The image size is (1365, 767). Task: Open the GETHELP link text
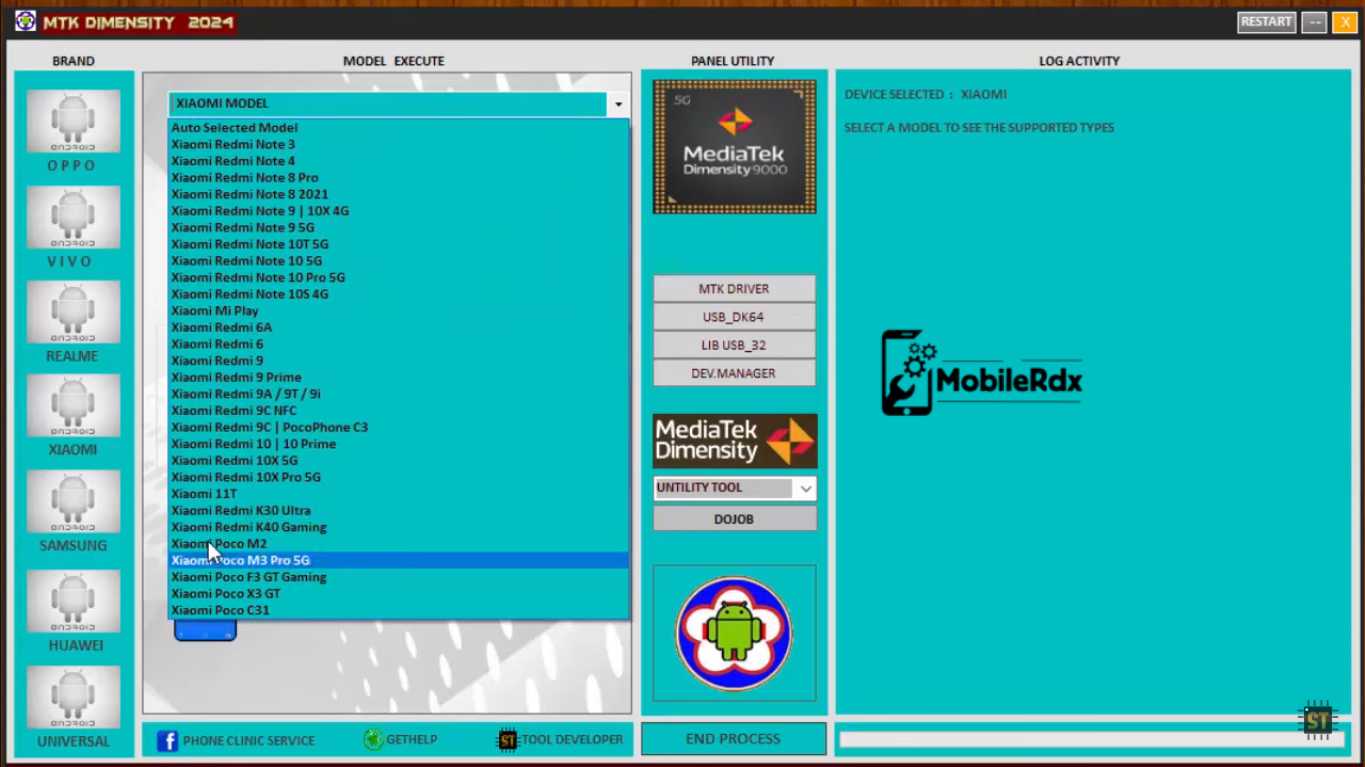tap(412, 740)
